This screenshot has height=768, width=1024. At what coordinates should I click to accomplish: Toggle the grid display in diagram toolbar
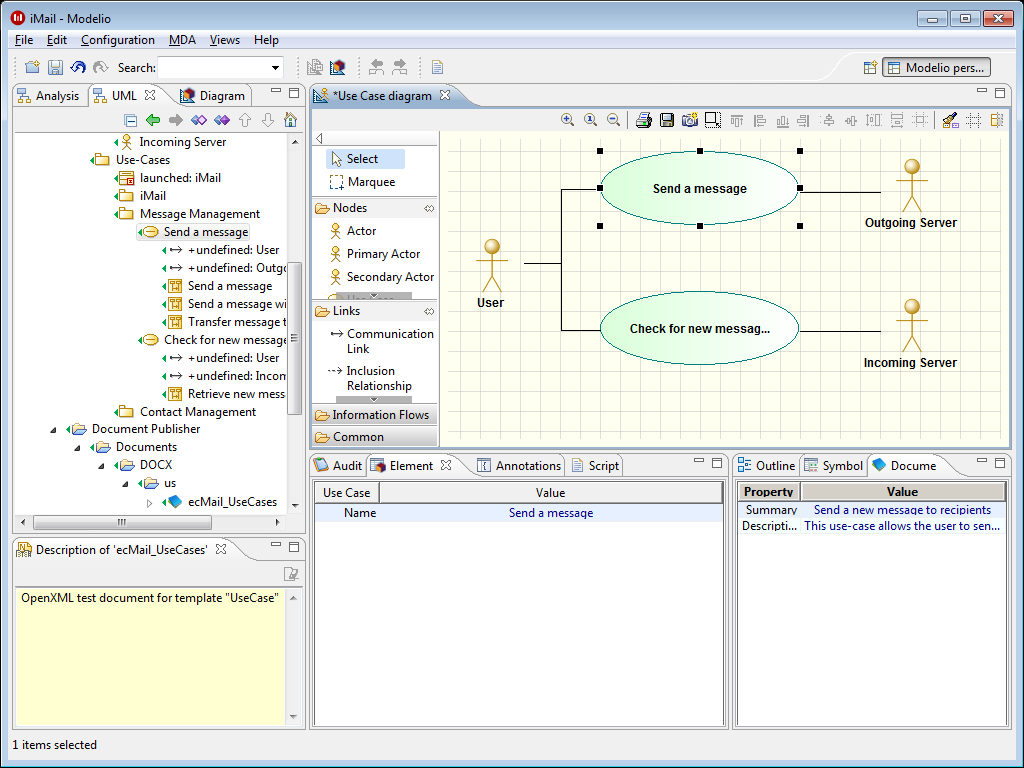[974, 120]
